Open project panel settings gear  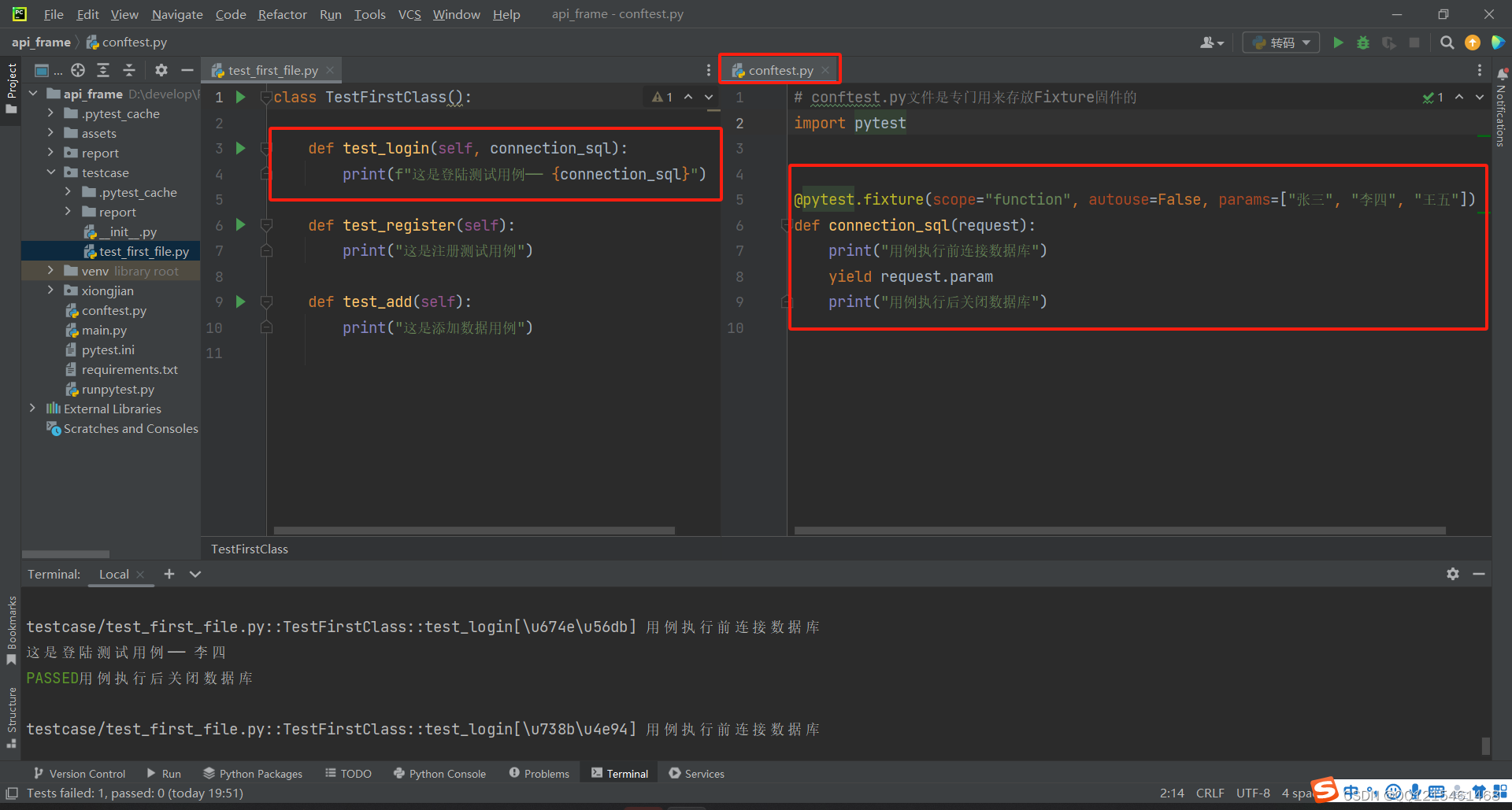tap(161, 70)
